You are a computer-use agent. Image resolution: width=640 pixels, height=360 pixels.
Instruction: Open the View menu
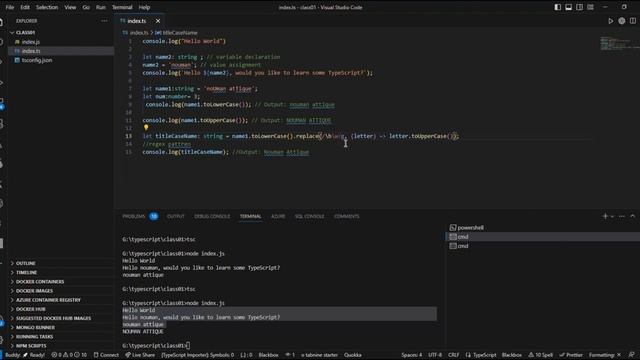coord(70,7)
